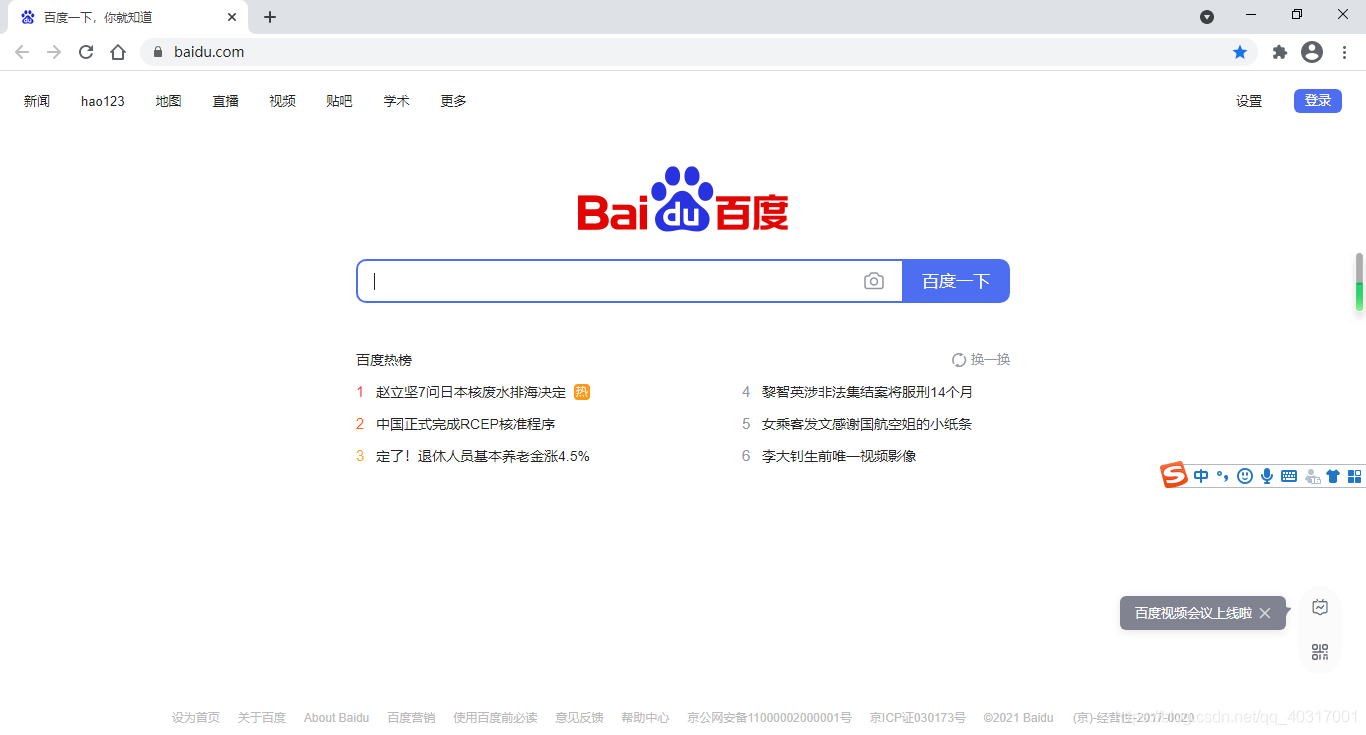1366x735 pixels.
Task: Click the Baidu logo image
Action: pos(683,198)
